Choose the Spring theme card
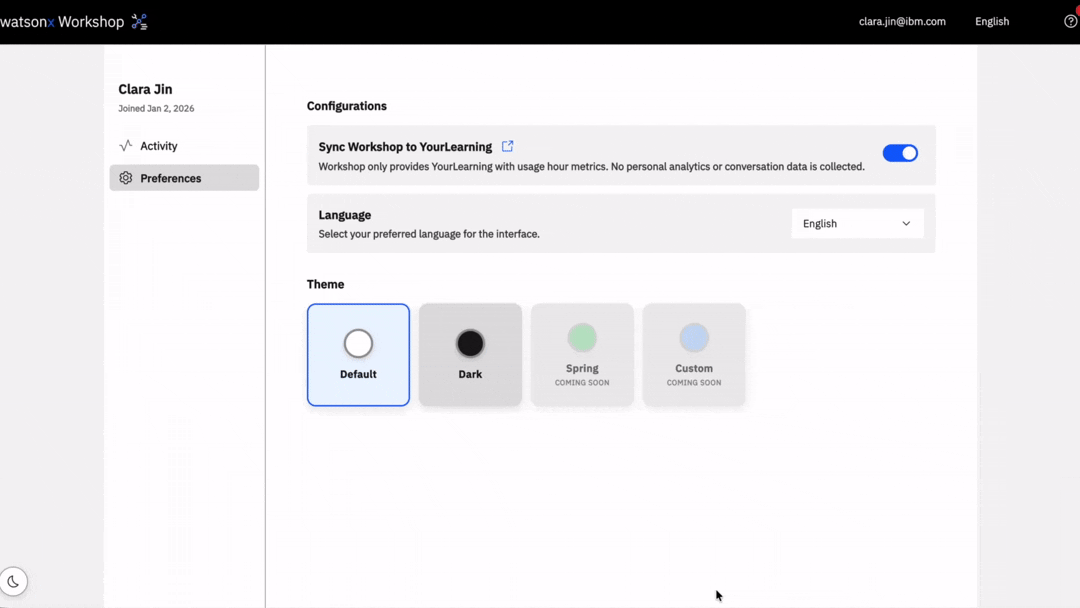Image resolution: width=1080 pixels, height=608 pixels. coord(582,355)
